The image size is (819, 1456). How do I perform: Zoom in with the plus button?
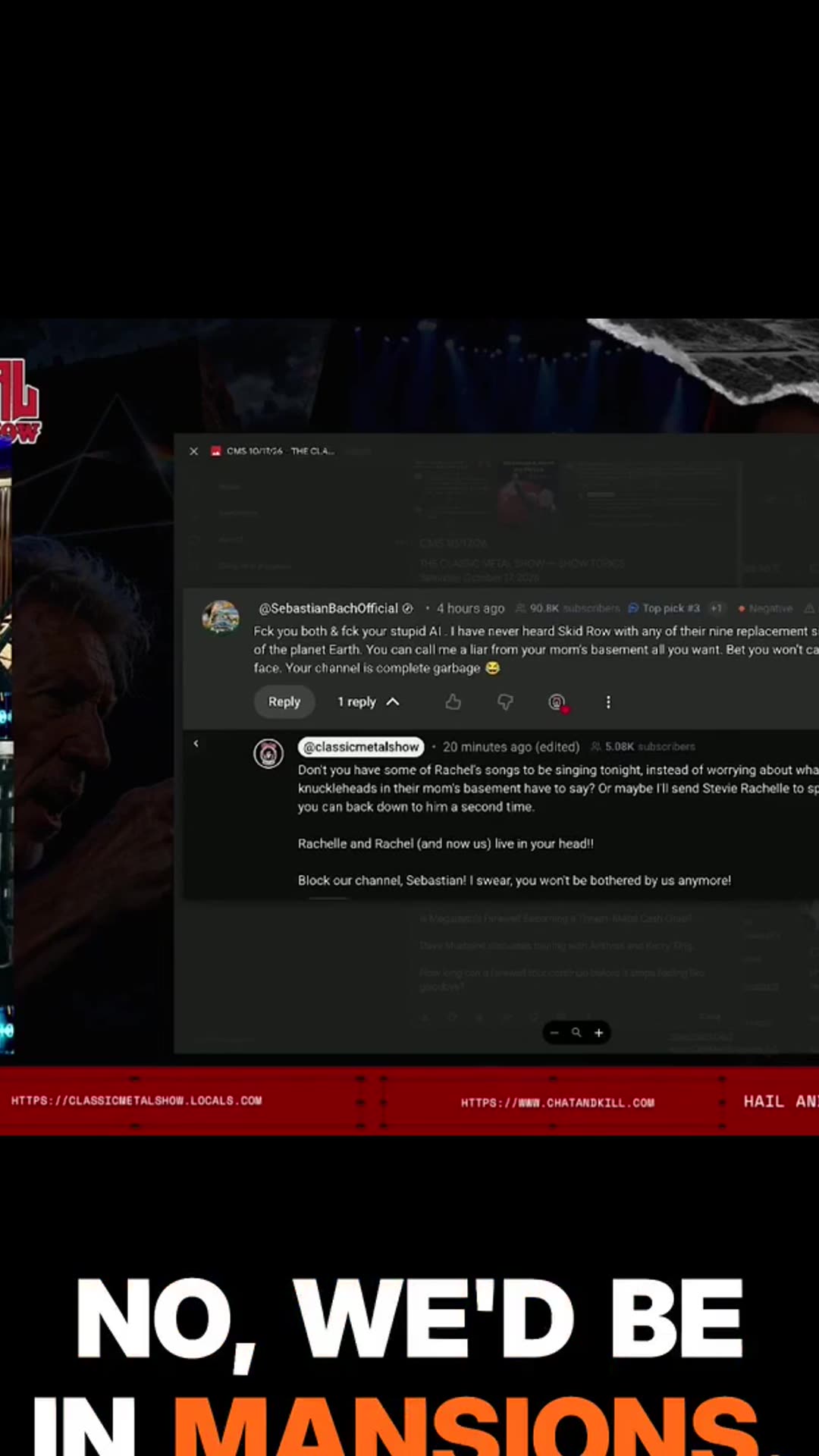pyautogui.click(x=599, y=1033)
